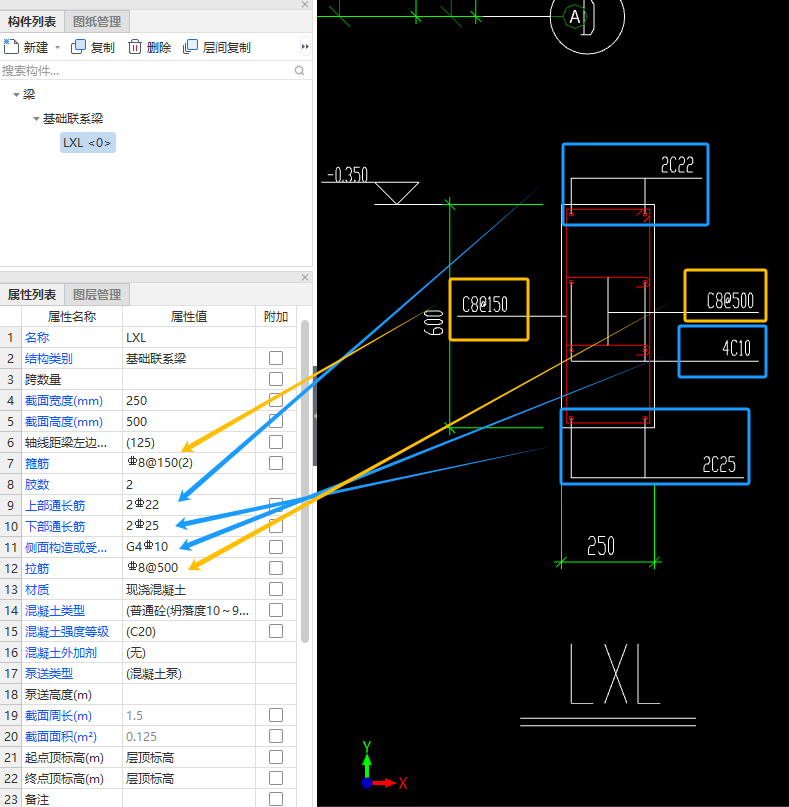Click the 拉筋 property link
Screen dimensions: 789x807
point(37,569)
